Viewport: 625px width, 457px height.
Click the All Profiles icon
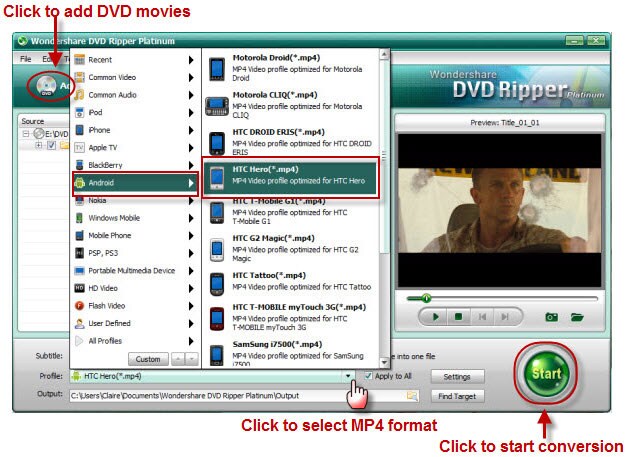(x=79, y=341)
